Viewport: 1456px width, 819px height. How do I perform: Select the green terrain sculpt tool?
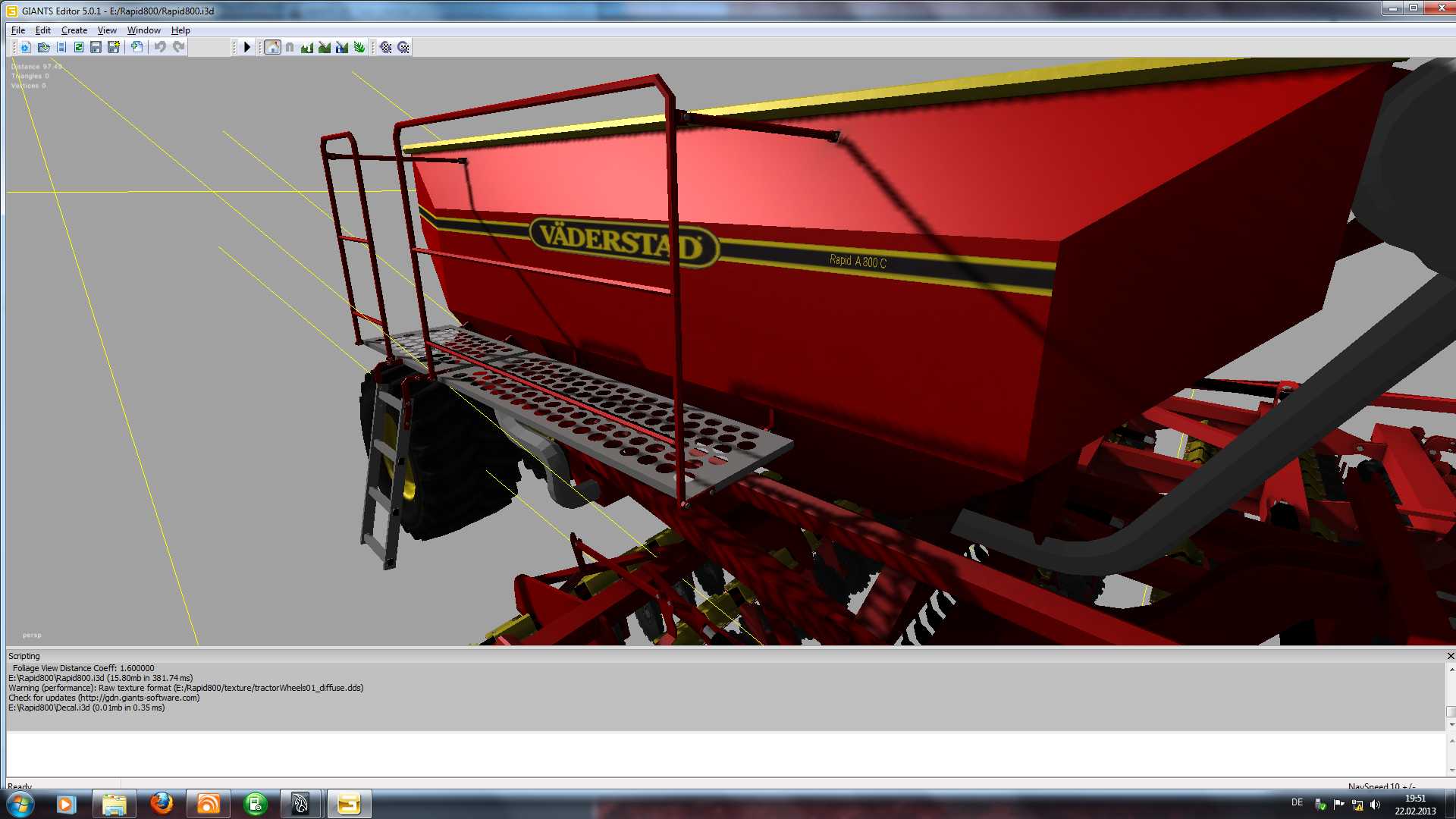307,47
